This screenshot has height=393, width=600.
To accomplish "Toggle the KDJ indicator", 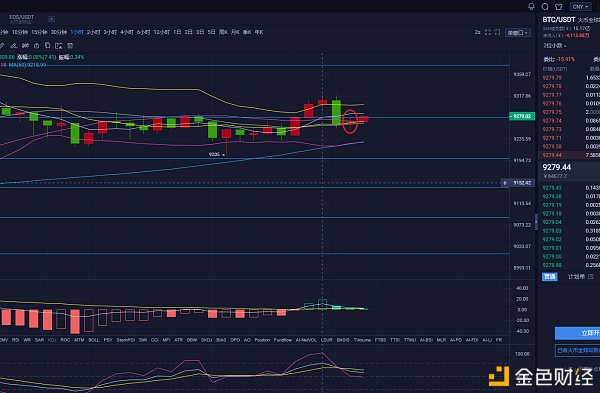I will coord(52,340).
